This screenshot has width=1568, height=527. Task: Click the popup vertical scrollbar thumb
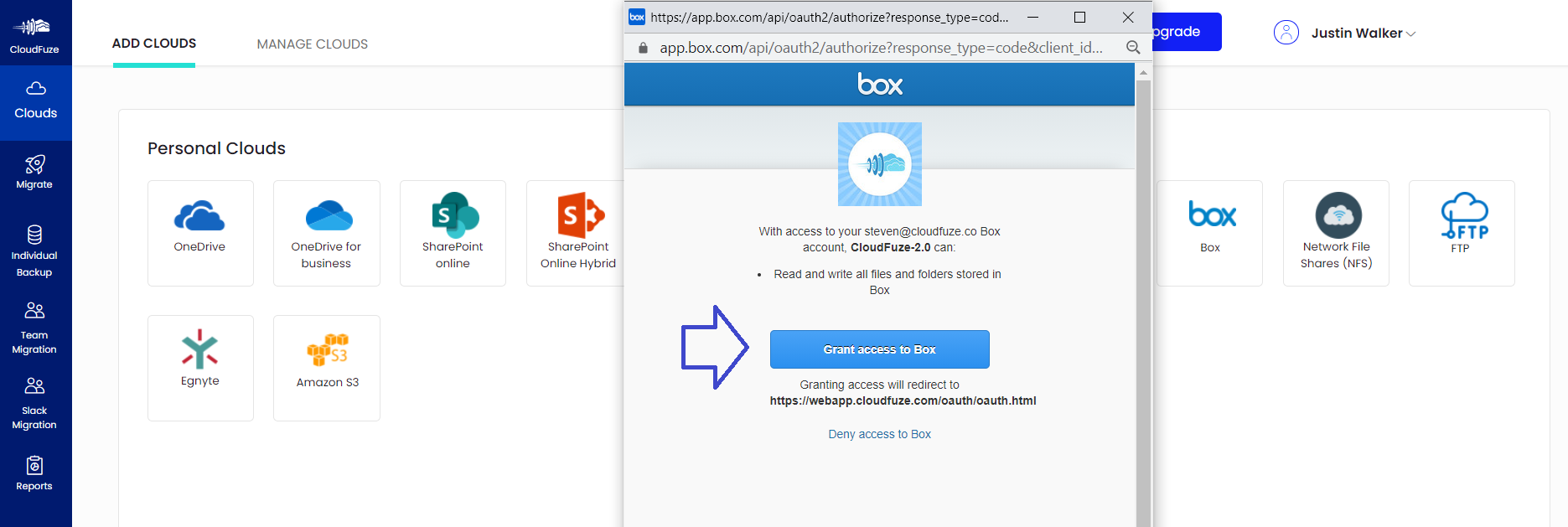(1143, 303)
